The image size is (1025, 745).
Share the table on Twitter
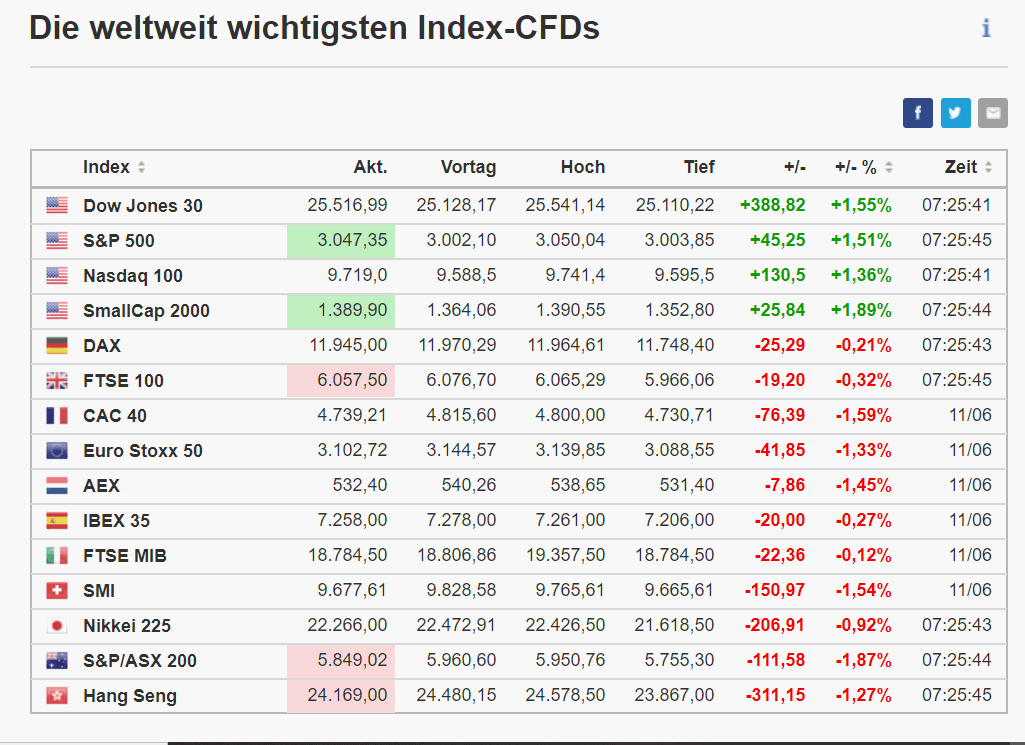point(955,113)
